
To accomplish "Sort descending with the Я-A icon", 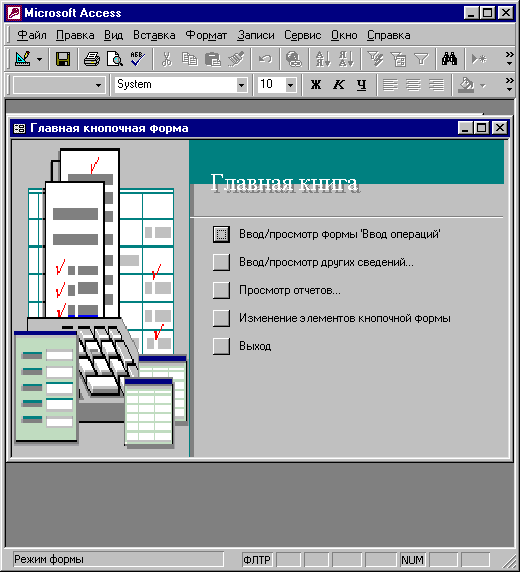I will tap(346, 59).
